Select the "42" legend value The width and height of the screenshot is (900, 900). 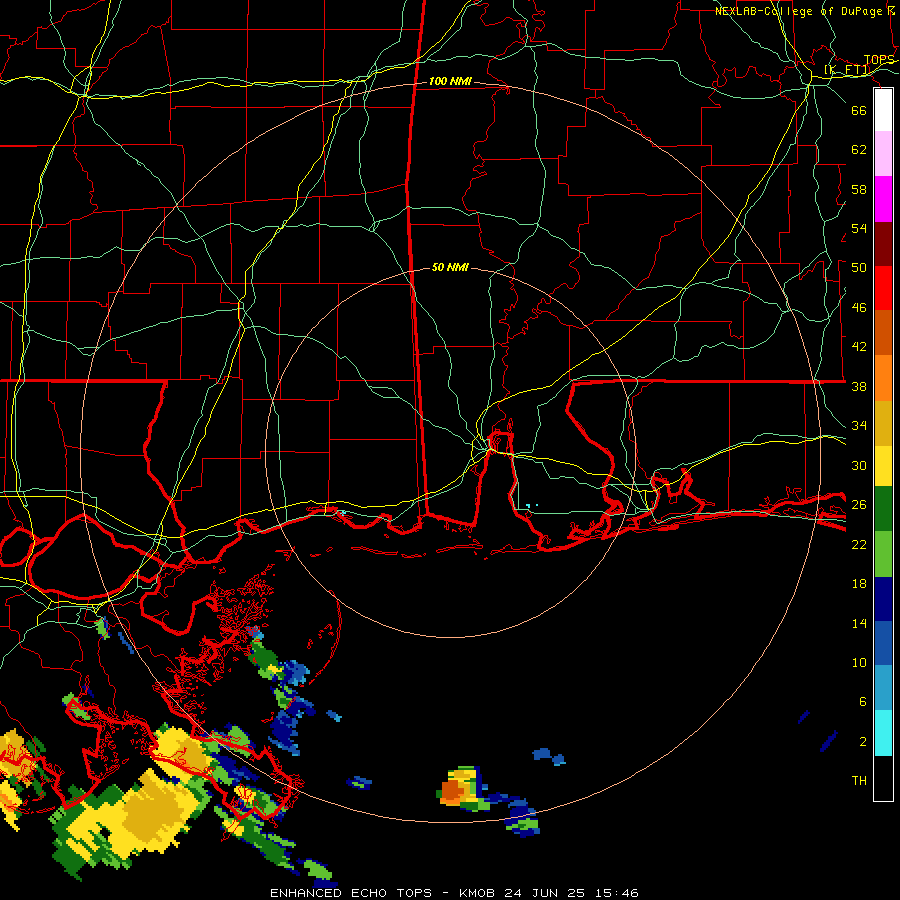[x=859, y=346]
